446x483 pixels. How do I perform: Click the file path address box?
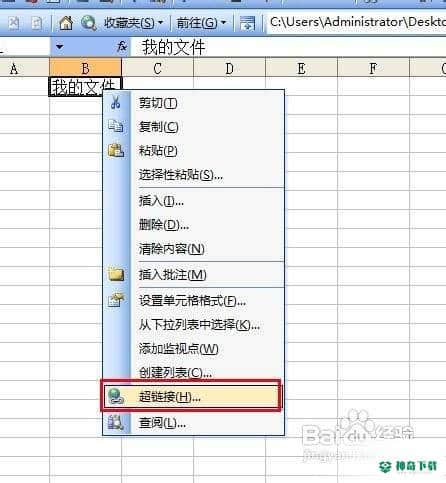[356, 22]
